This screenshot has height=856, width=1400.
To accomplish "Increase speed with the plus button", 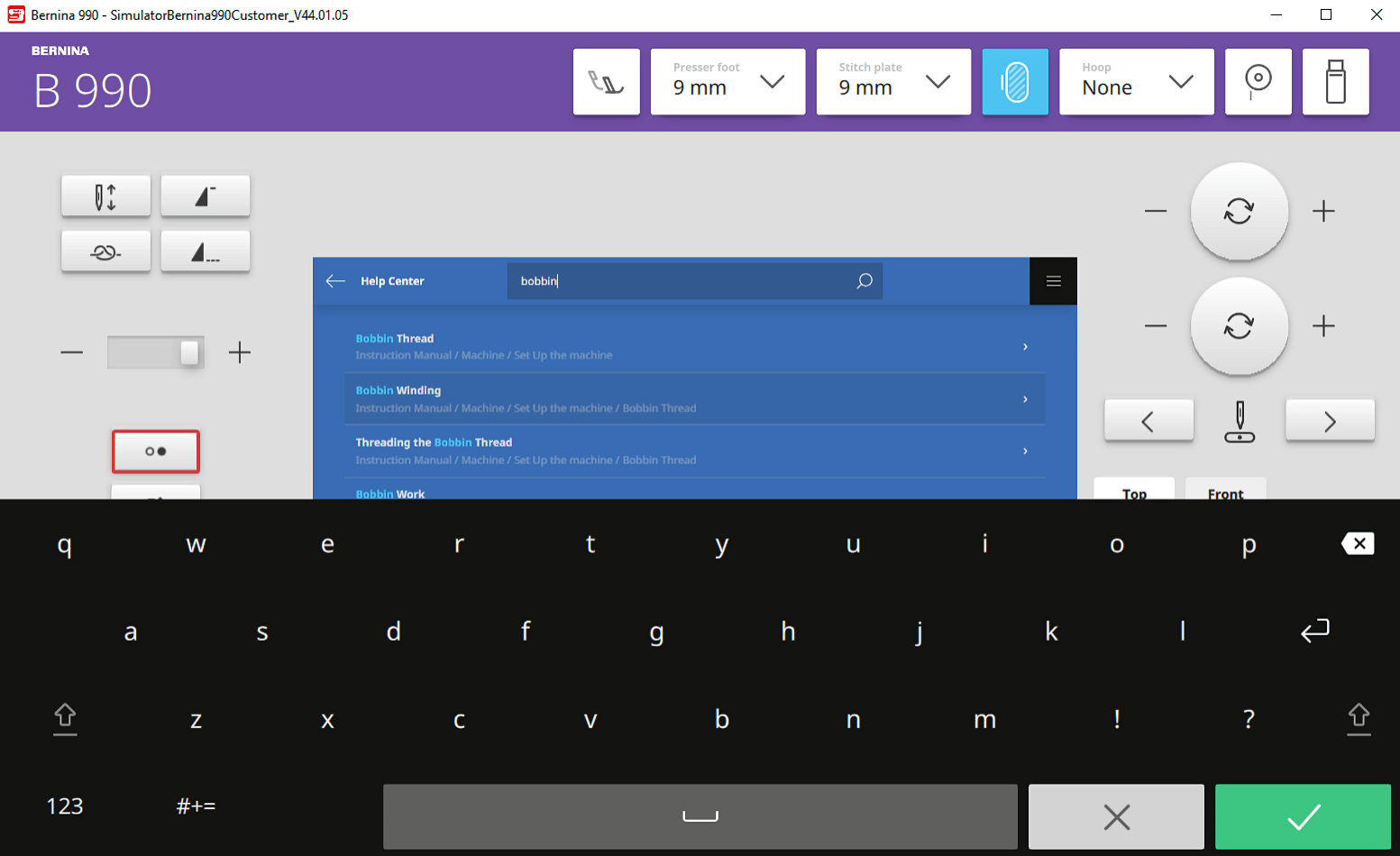I will [x=239, y=352].
